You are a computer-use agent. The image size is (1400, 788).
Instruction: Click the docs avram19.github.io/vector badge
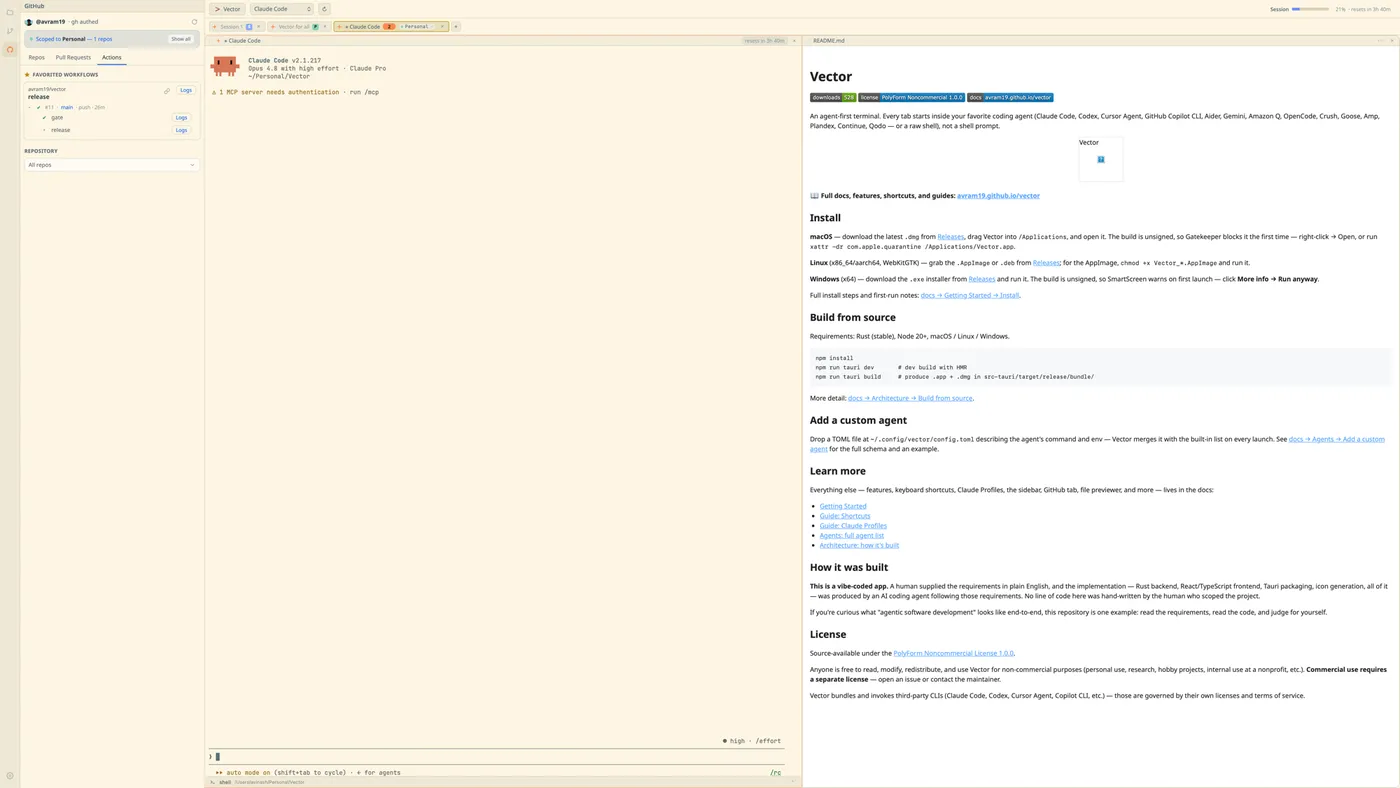1010,97
